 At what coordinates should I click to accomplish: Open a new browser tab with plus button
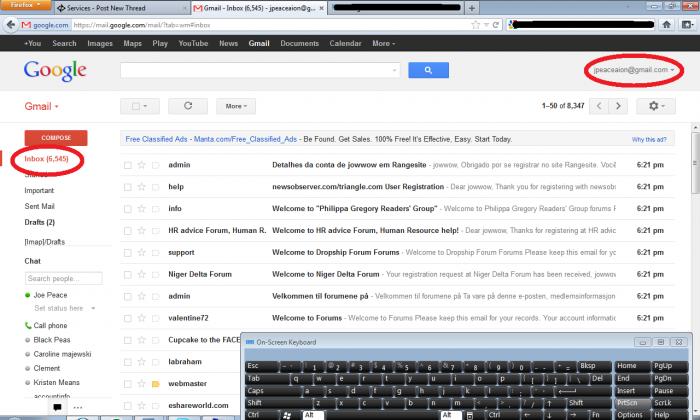pyautogui.click(x=472, y=8)
